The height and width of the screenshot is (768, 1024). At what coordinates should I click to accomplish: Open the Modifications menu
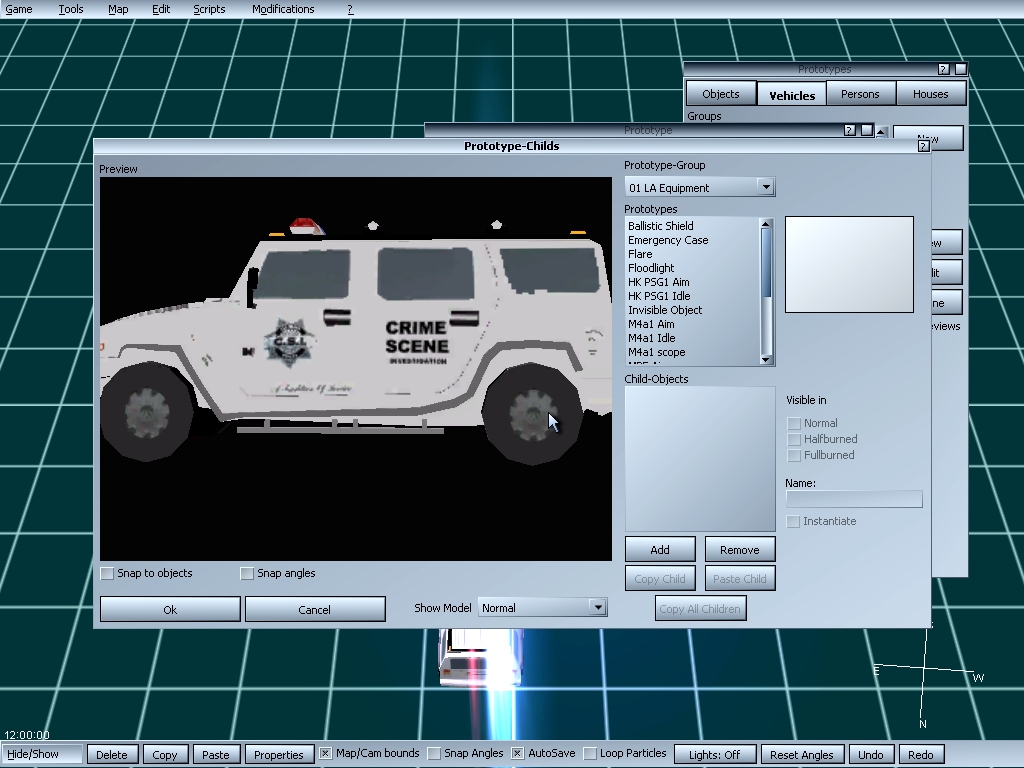pos(283,9)
